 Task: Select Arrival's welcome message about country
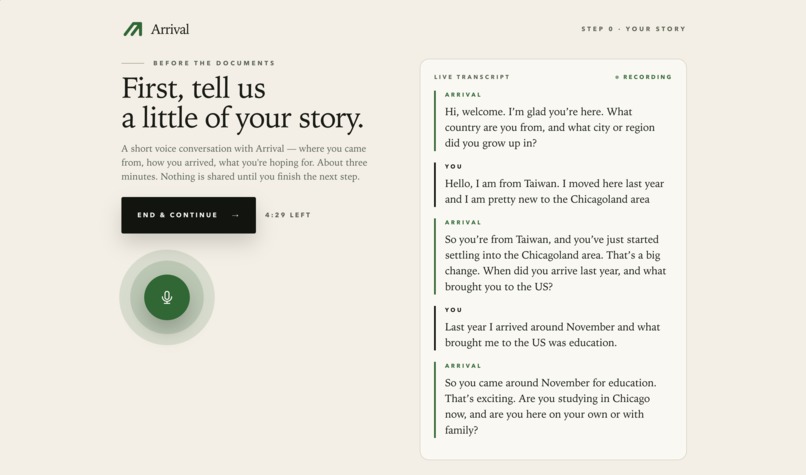click(549, 127)
